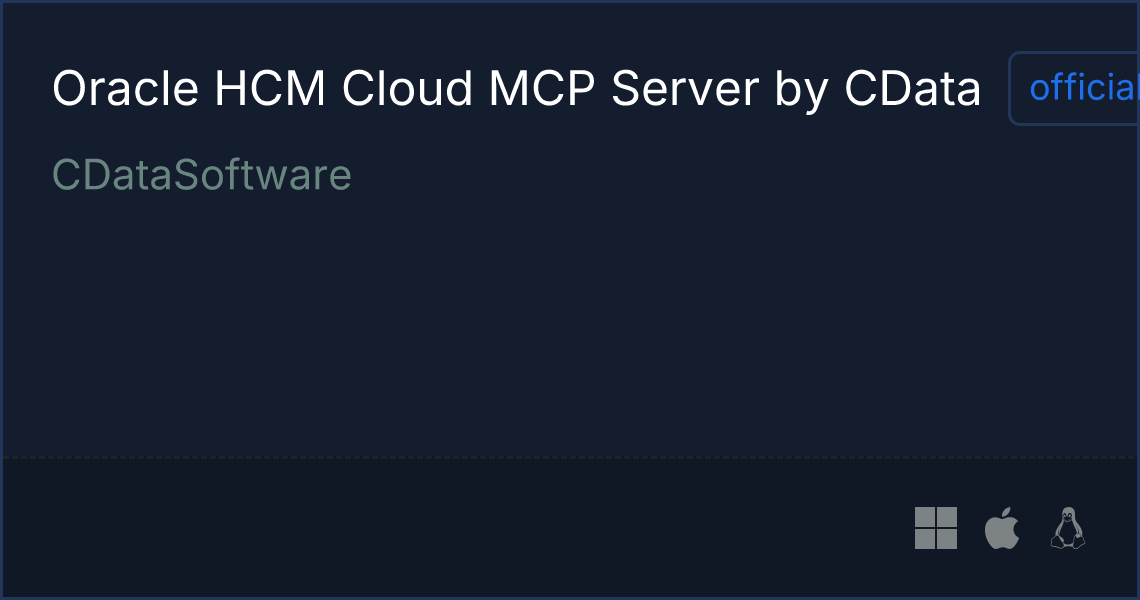Click the Apple macOS platform icon
The image size is (1140, 600).
coord(1002,528)
